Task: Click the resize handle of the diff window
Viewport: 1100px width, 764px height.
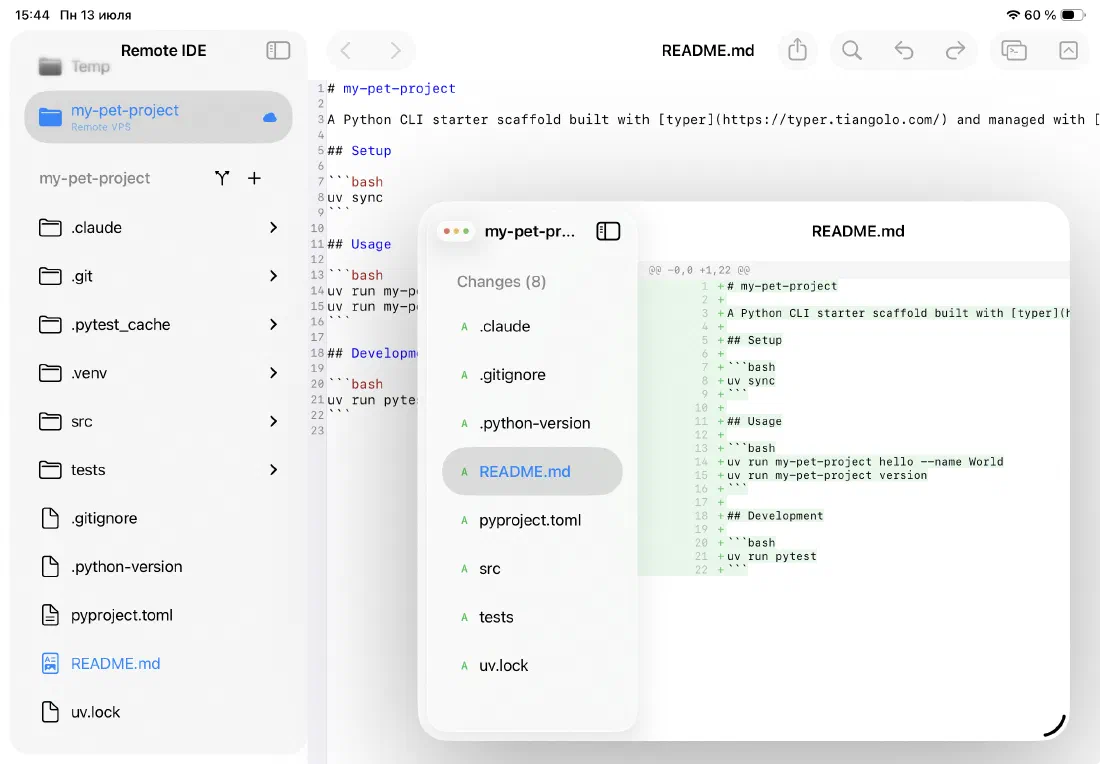Action: coord(1055,727)
